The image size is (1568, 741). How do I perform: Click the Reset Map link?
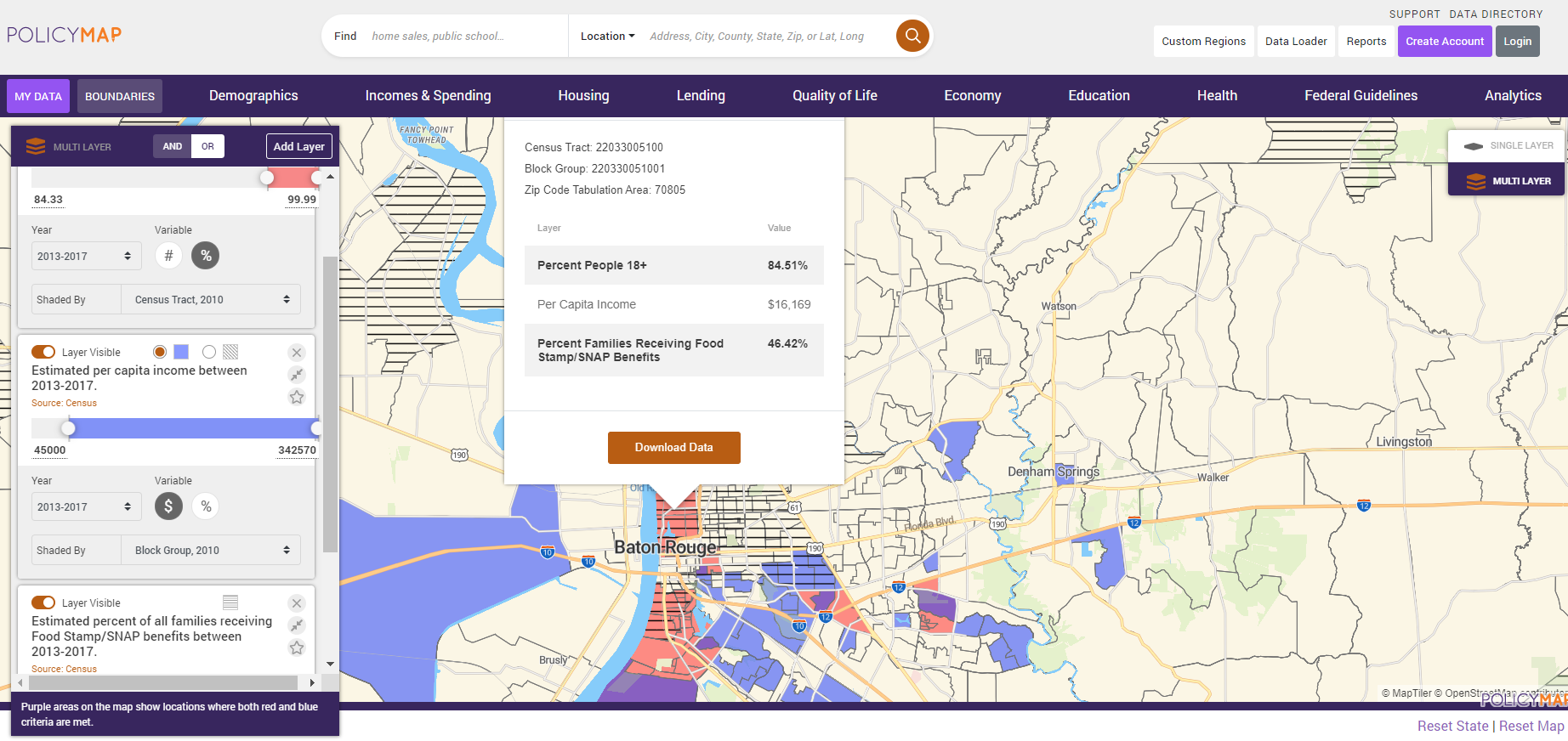click(1531, 726)
